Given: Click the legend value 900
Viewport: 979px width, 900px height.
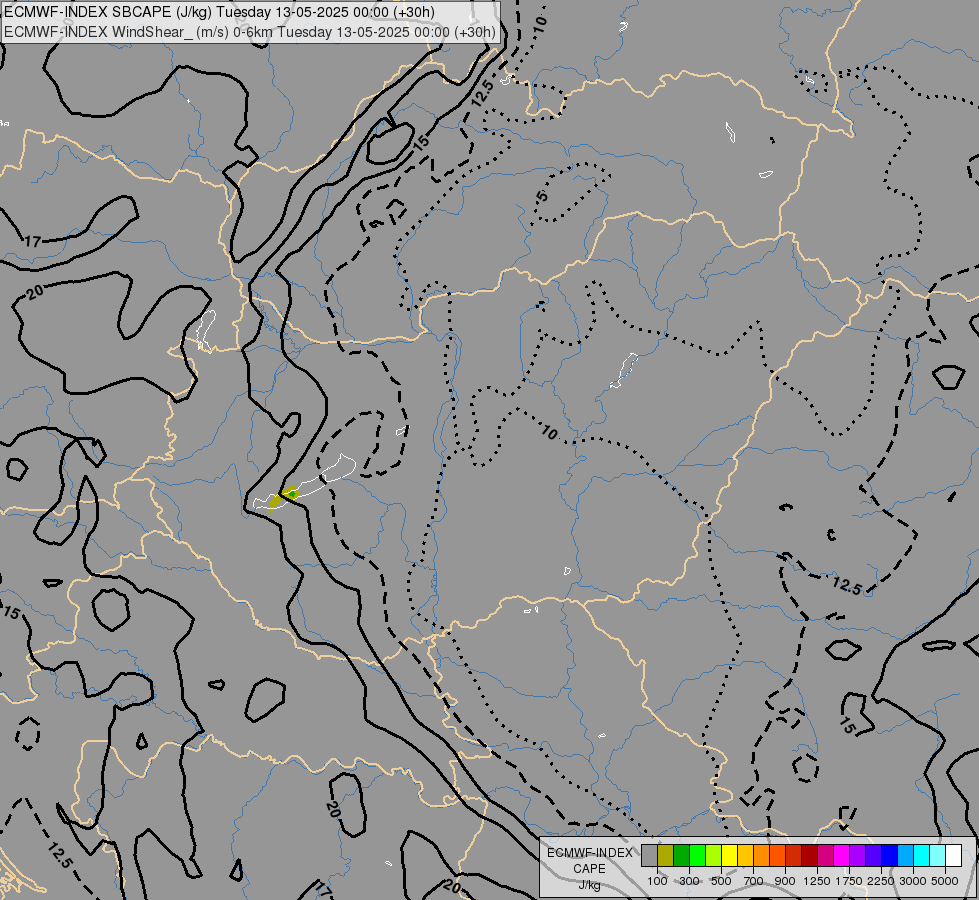Looking at the screenshot, I should [785, 881].
